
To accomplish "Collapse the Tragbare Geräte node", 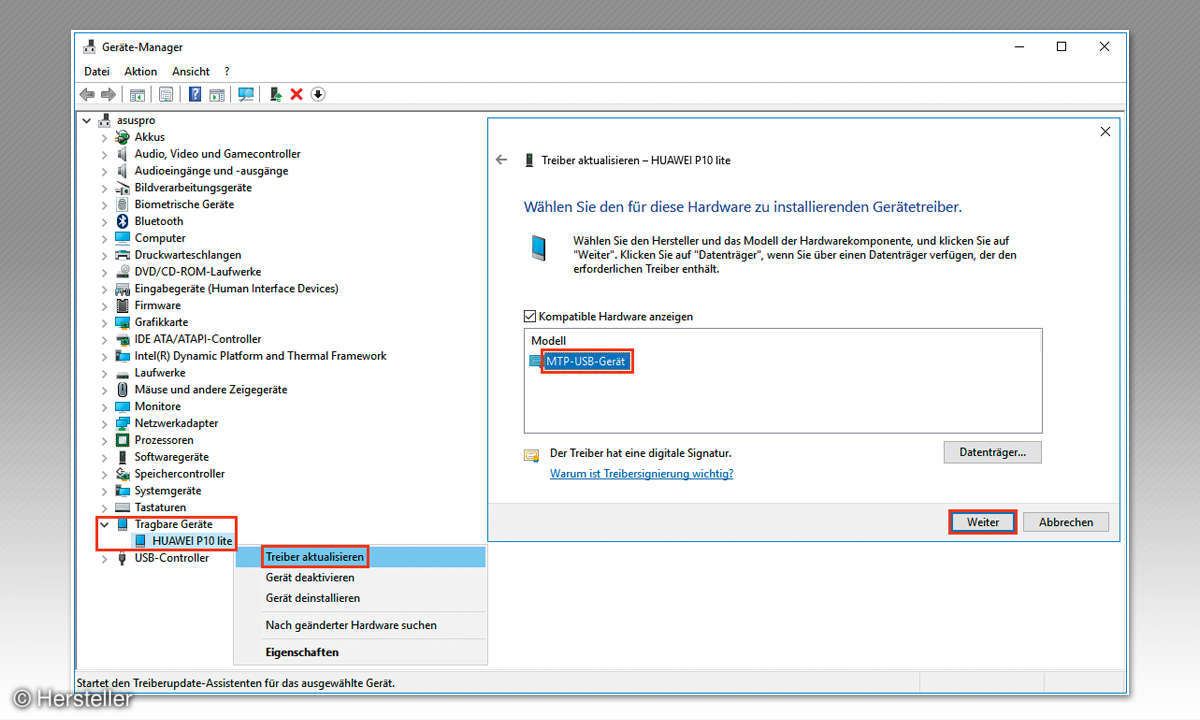I will pos(104,524).
